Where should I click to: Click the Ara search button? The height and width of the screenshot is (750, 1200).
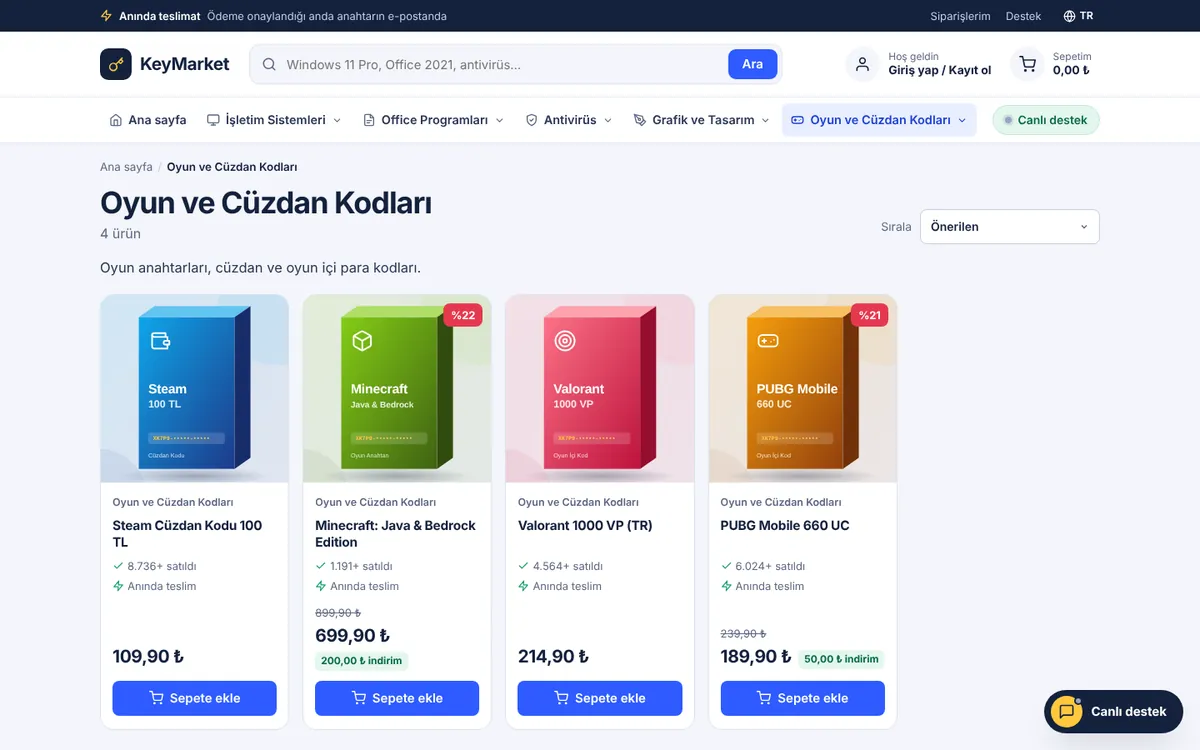click(753, 64)
